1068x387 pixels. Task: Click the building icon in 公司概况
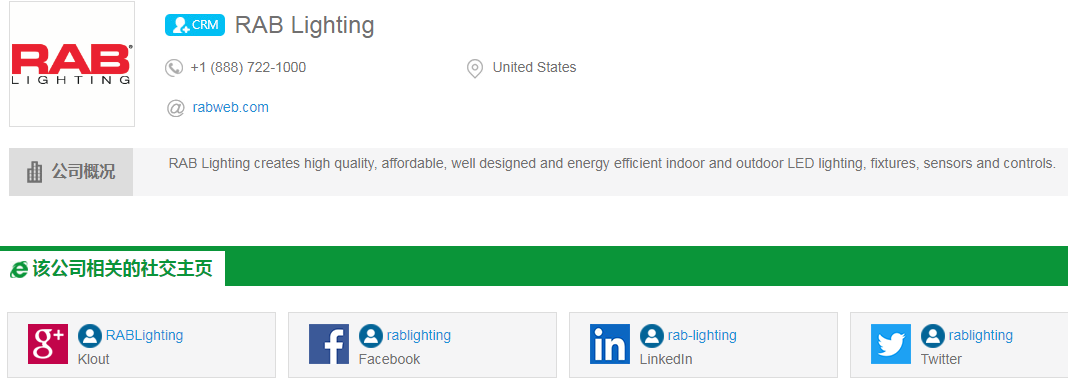pos(34,172)
